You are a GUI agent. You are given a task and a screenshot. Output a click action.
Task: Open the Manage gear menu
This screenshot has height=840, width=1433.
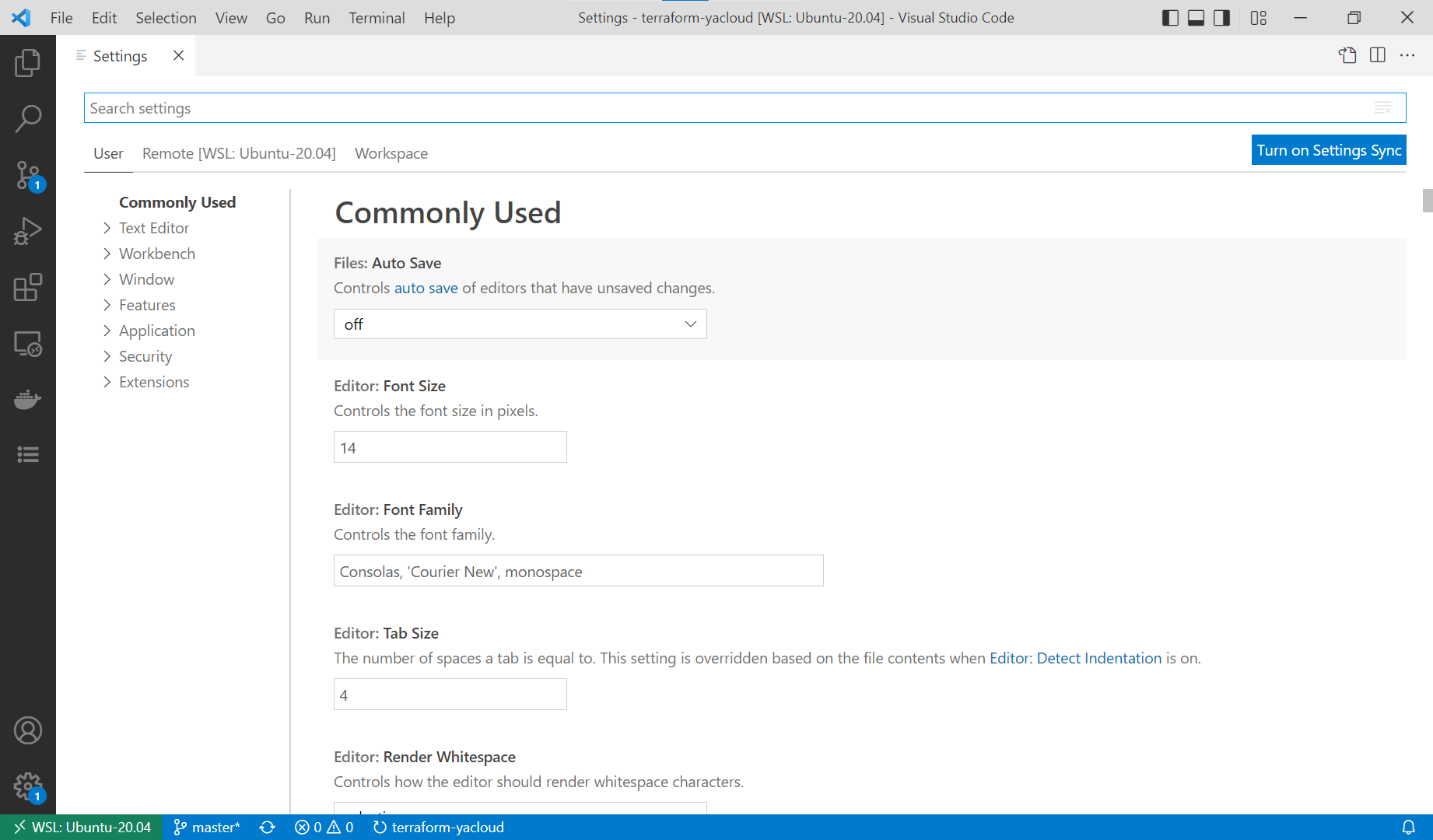(28, 786)
